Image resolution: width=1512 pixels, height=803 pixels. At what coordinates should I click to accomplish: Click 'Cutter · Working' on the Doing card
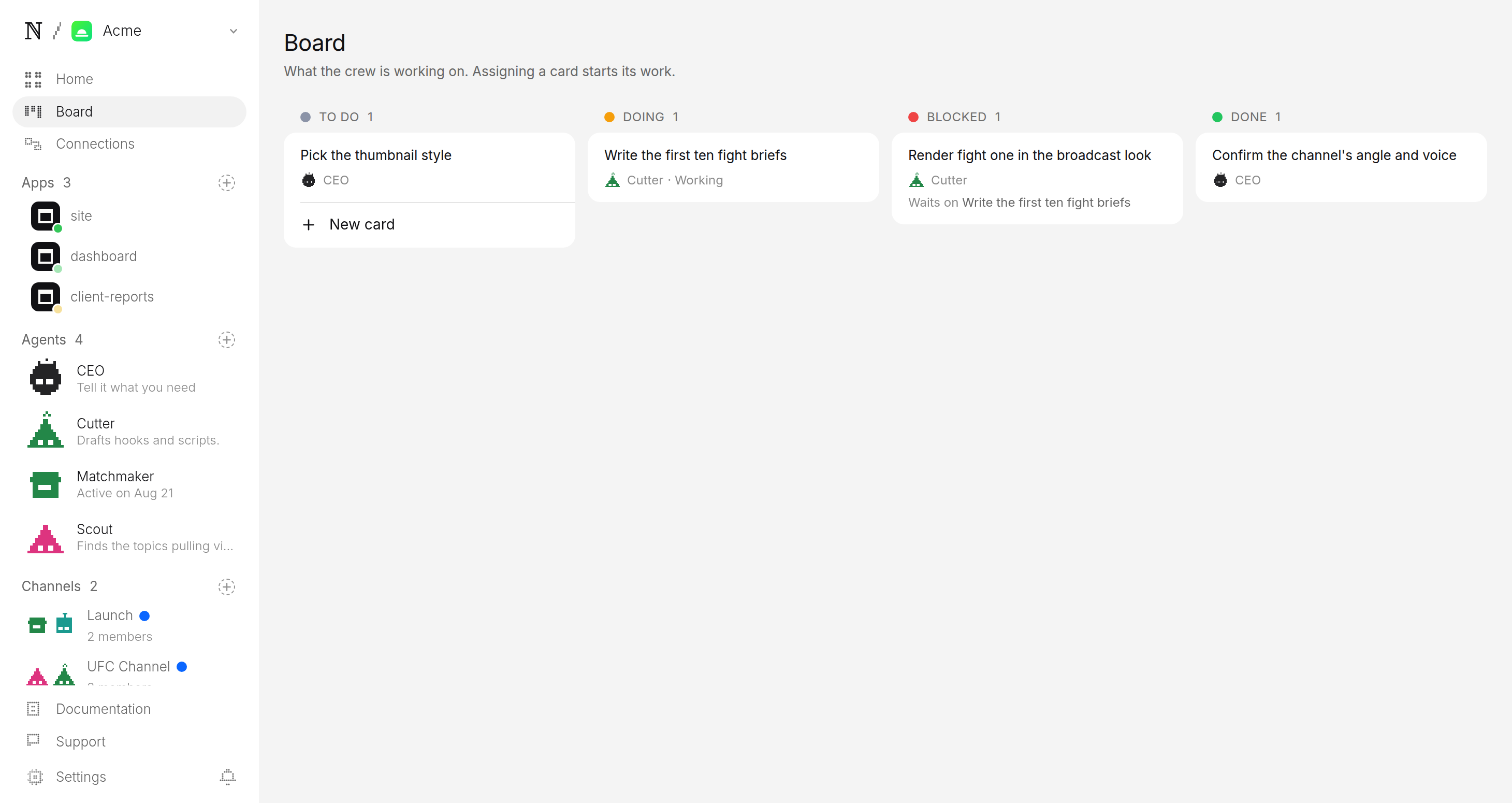point(675,180)
